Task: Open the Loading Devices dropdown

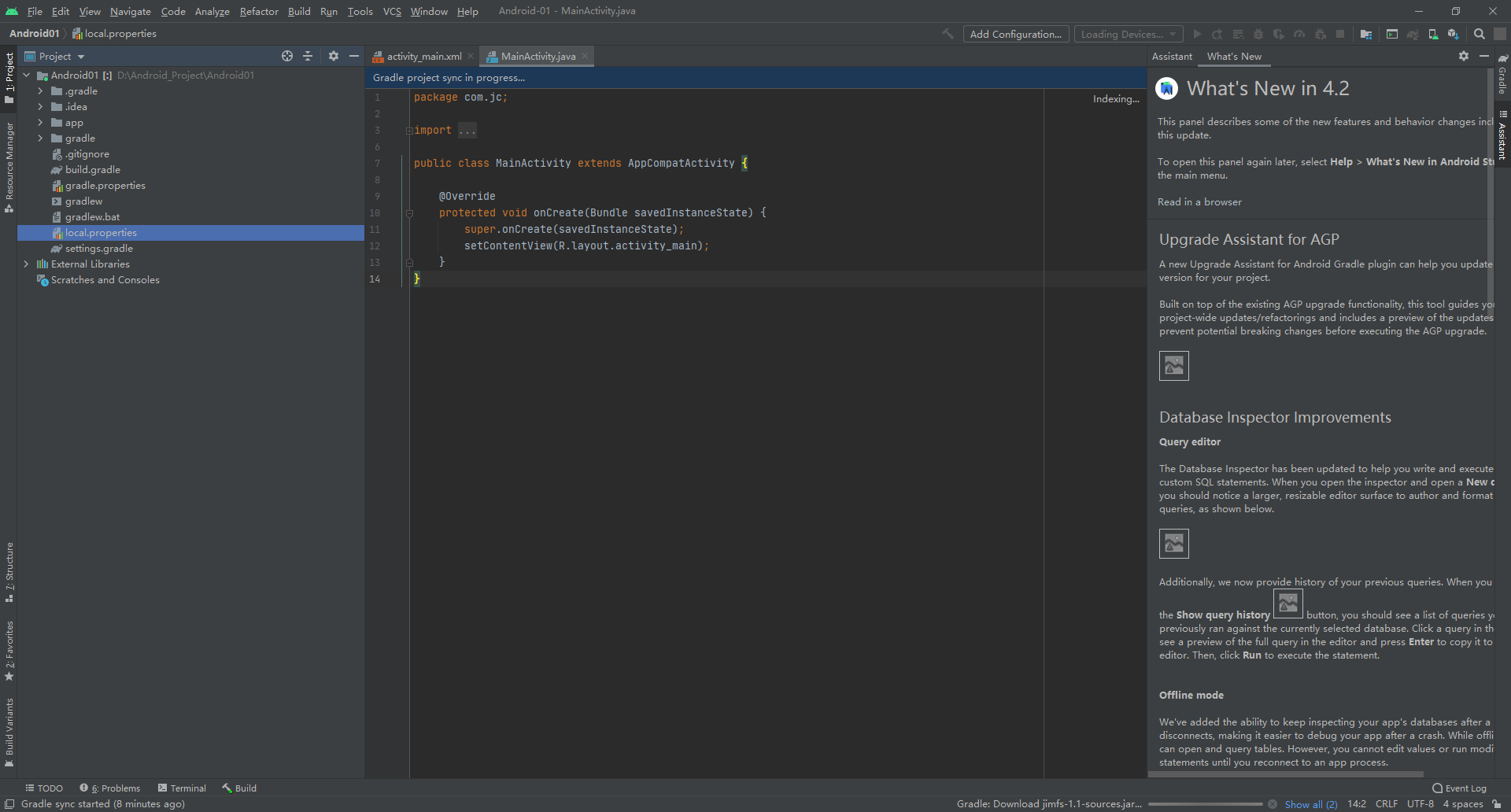Action: pos(1129,34)
